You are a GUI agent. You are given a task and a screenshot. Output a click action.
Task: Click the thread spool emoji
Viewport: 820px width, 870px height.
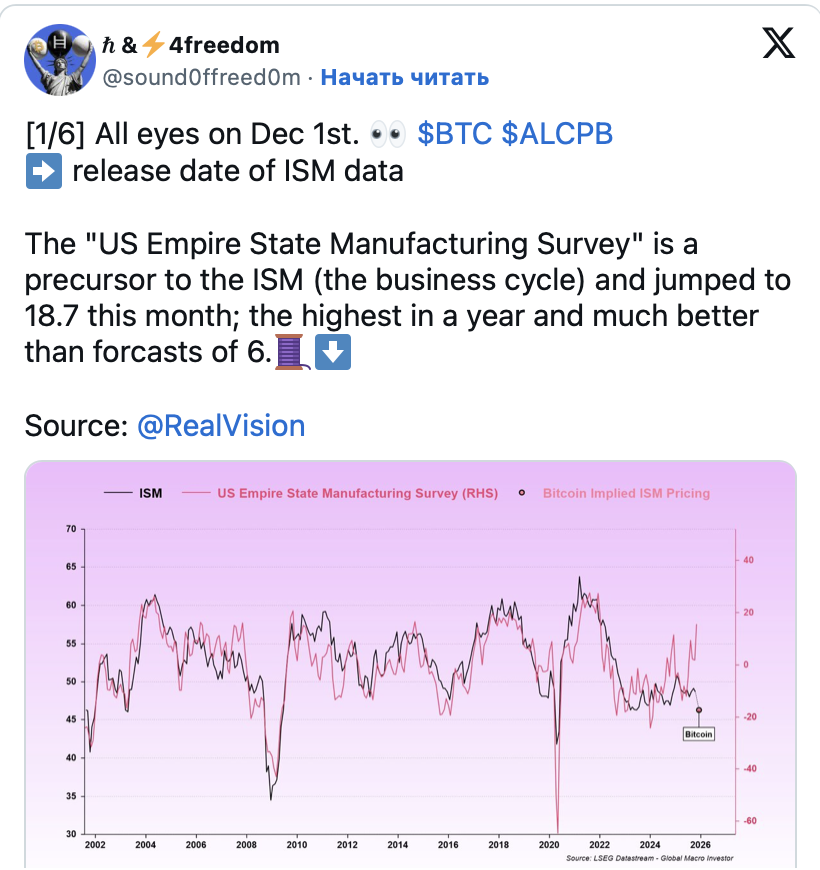pos(292,352)
